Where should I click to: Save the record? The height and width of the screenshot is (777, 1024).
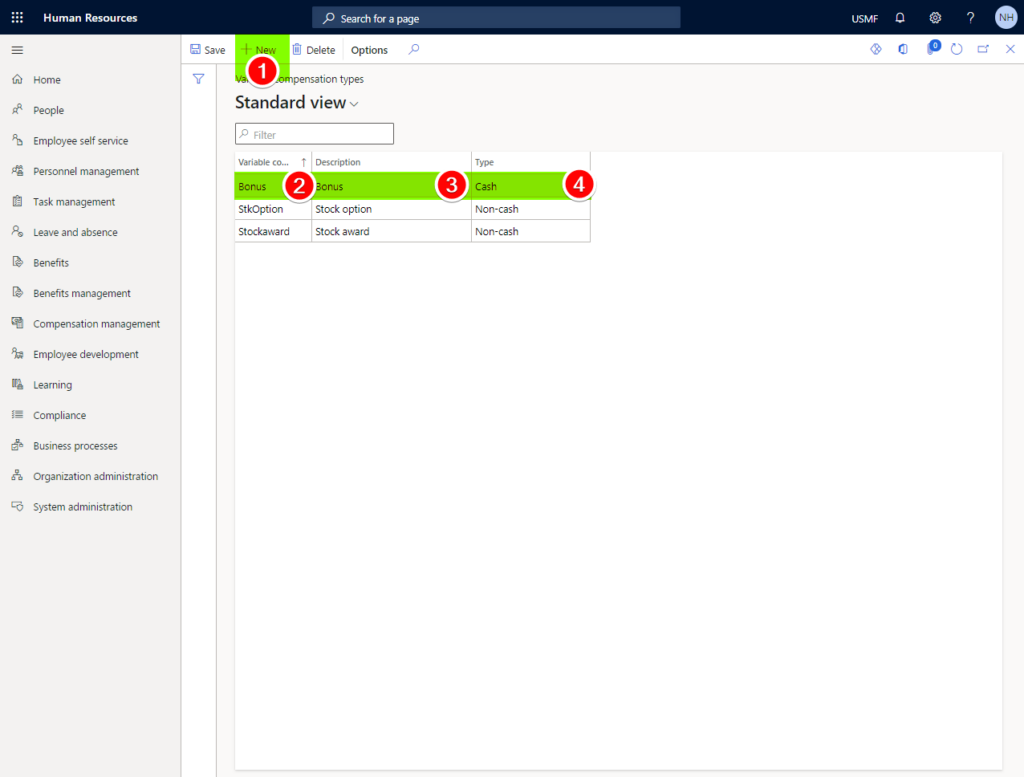pyautogui.click(x=208, y=50)
